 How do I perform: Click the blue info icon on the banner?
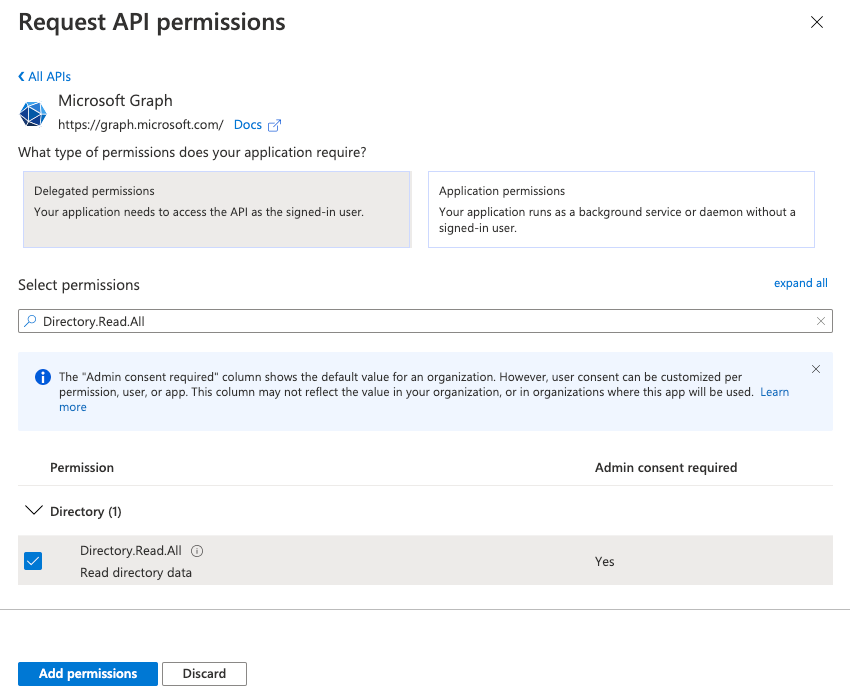pos(42,377)
